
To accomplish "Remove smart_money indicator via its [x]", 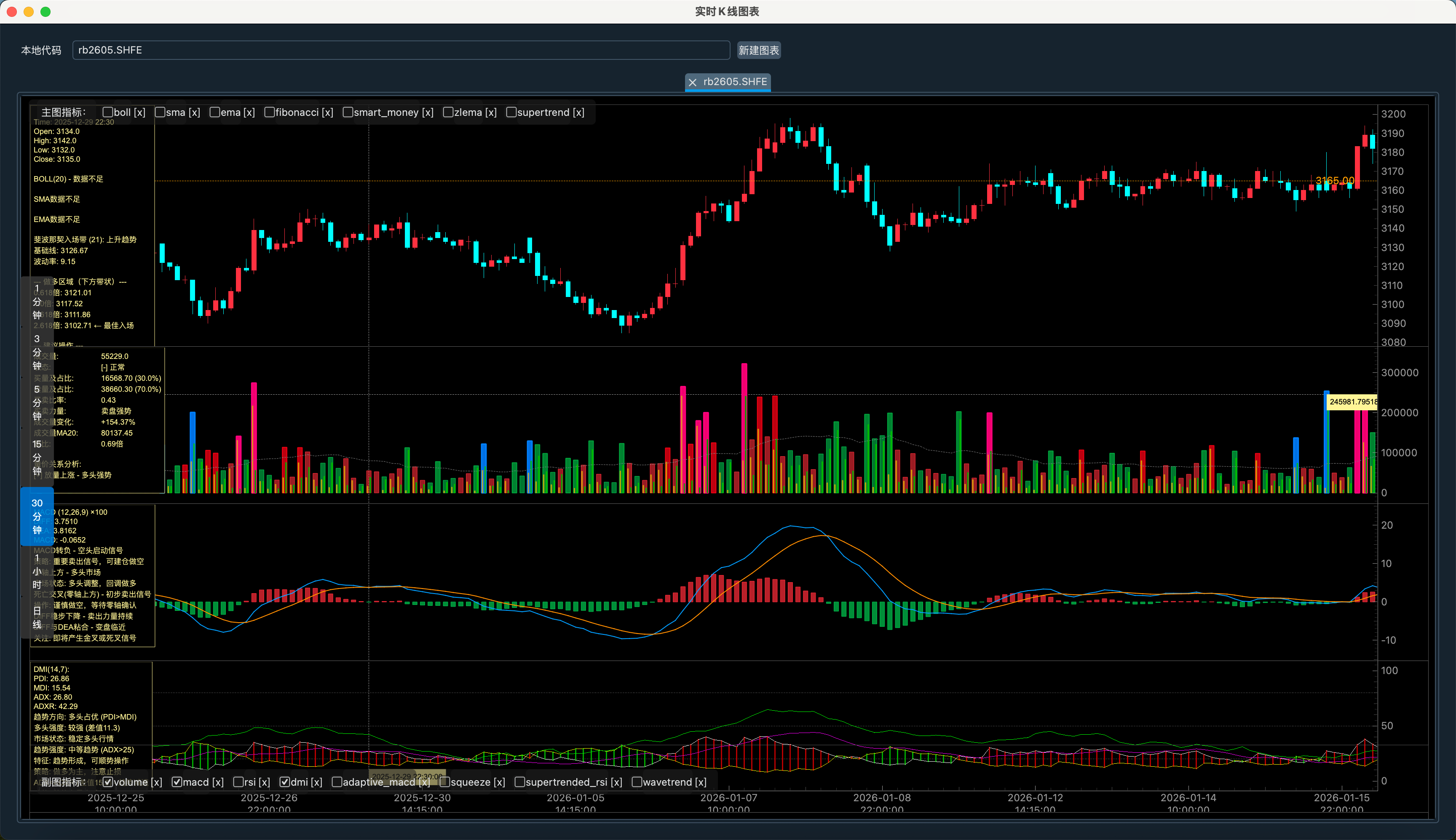I will coord(428,112).
